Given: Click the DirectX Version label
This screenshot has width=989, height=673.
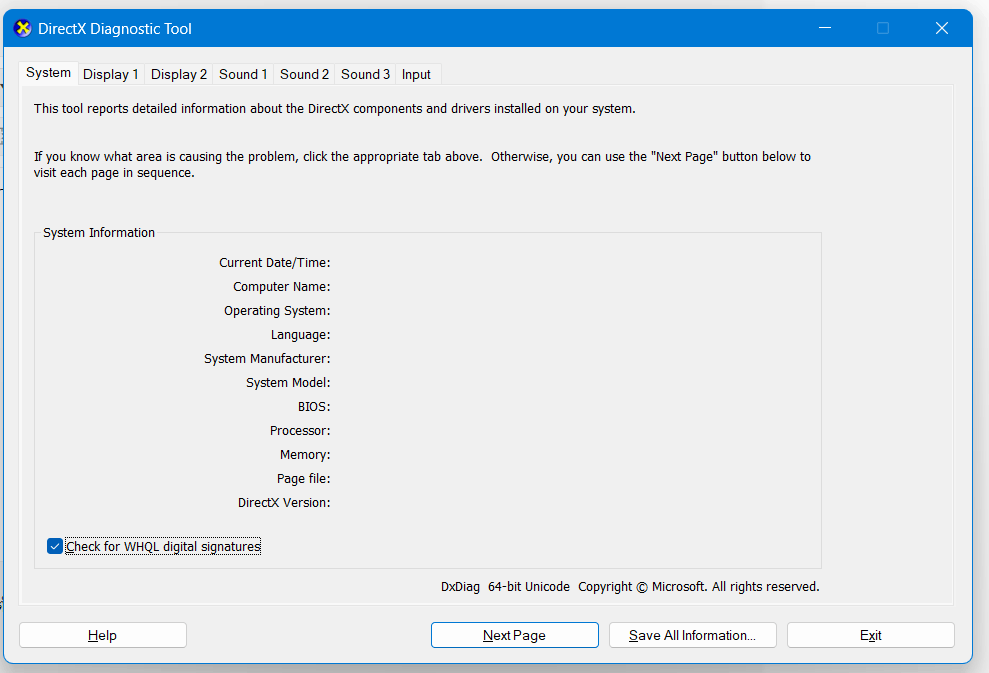Looking at the screenshot, I should [x=284, y=503].
